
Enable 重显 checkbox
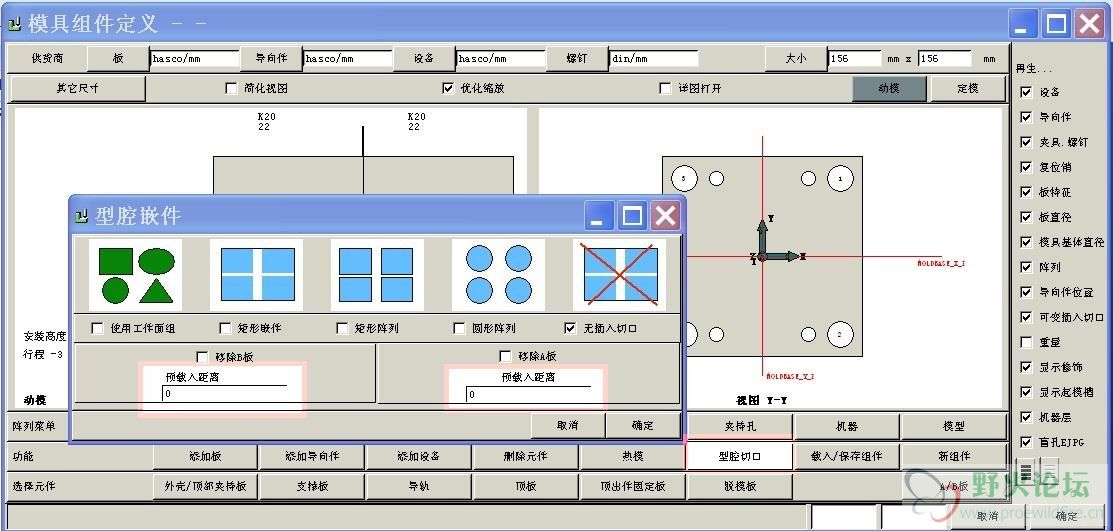(1026, 342)
